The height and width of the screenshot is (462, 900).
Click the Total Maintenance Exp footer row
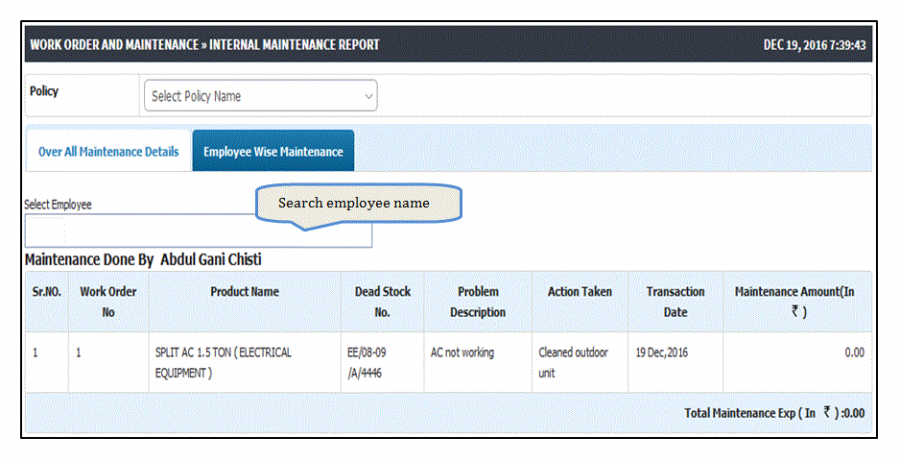tap(448, 413)
